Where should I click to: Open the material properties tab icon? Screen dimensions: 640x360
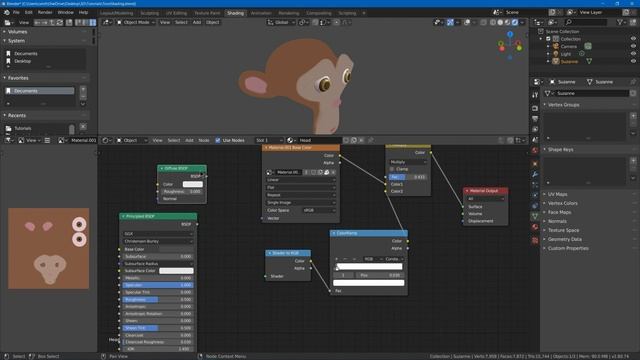[535, 227]
